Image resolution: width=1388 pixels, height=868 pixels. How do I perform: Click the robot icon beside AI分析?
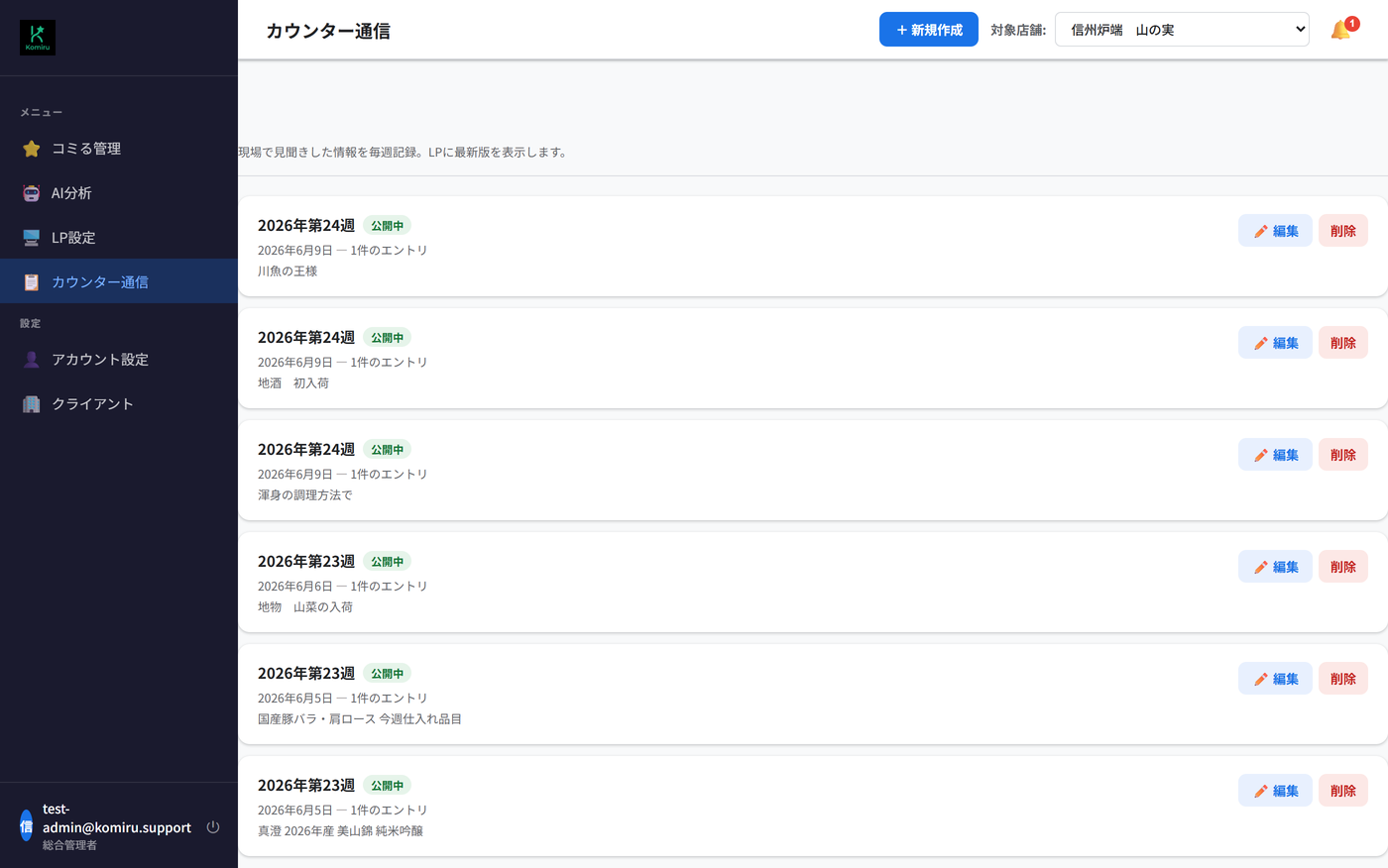(32, 193)
